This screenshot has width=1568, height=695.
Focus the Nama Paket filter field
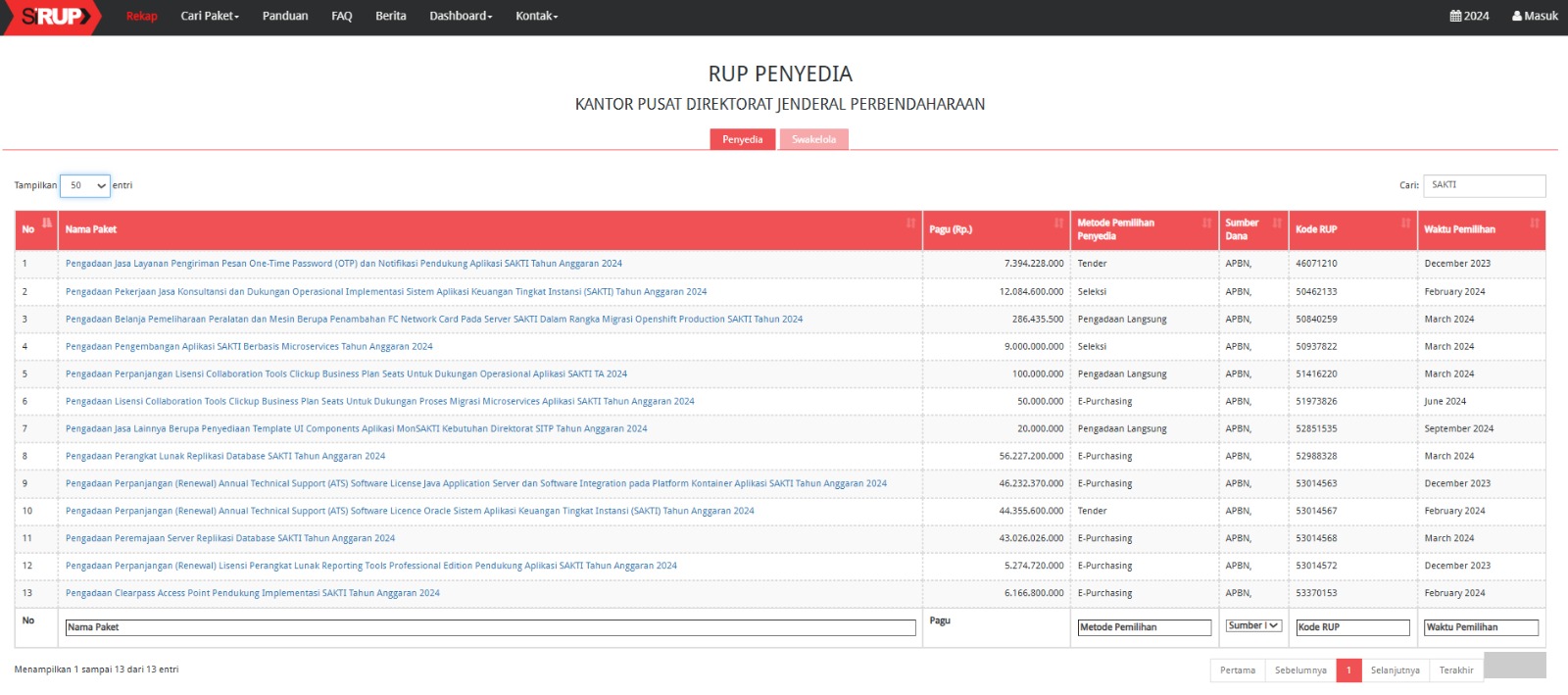tap(490, 627)
